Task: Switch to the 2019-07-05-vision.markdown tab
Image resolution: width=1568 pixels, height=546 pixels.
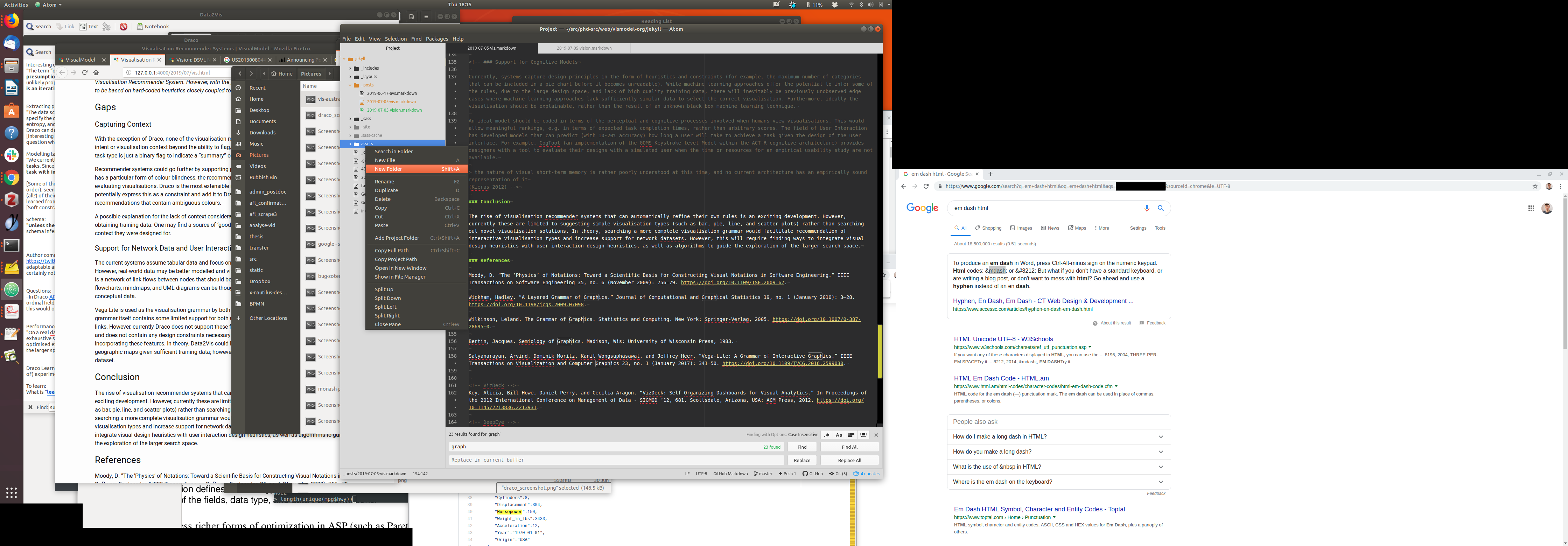Action: (x=584, y=48)
